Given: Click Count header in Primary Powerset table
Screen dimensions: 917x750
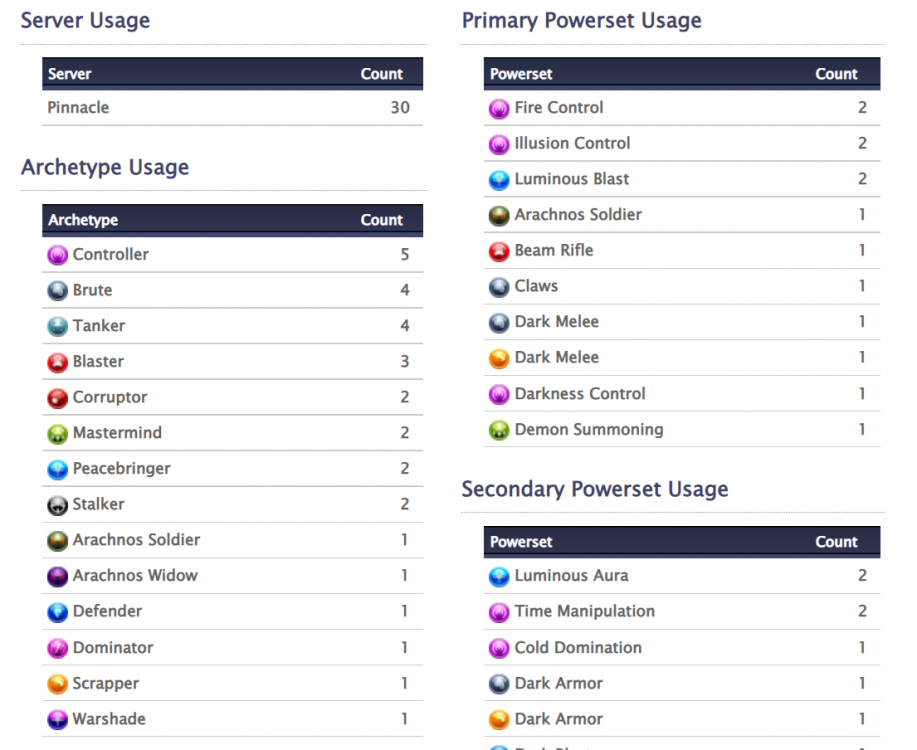Looking at the screenshot, I should [836, 74].
